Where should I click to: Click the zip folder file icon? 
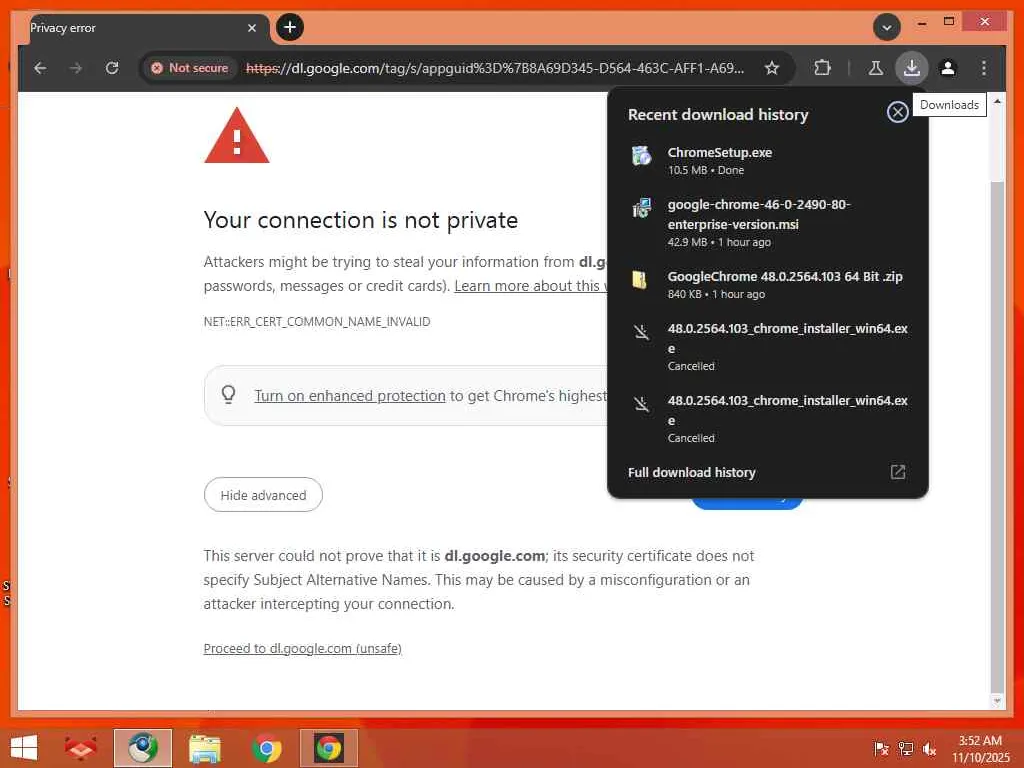(640, 280)
